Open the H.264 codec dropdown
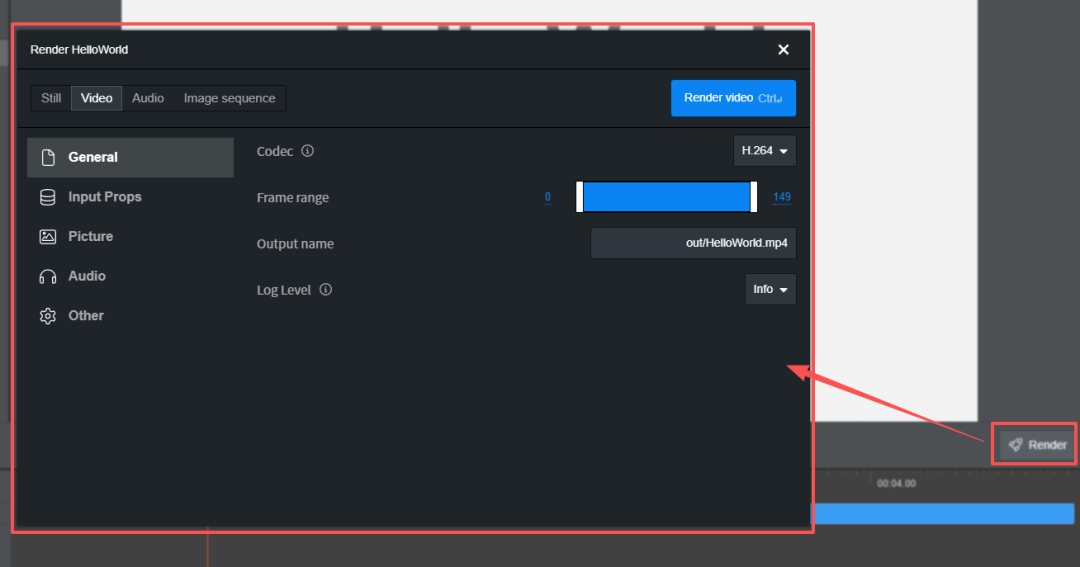Screen dimensions: 1080x567 coord(764,151)
